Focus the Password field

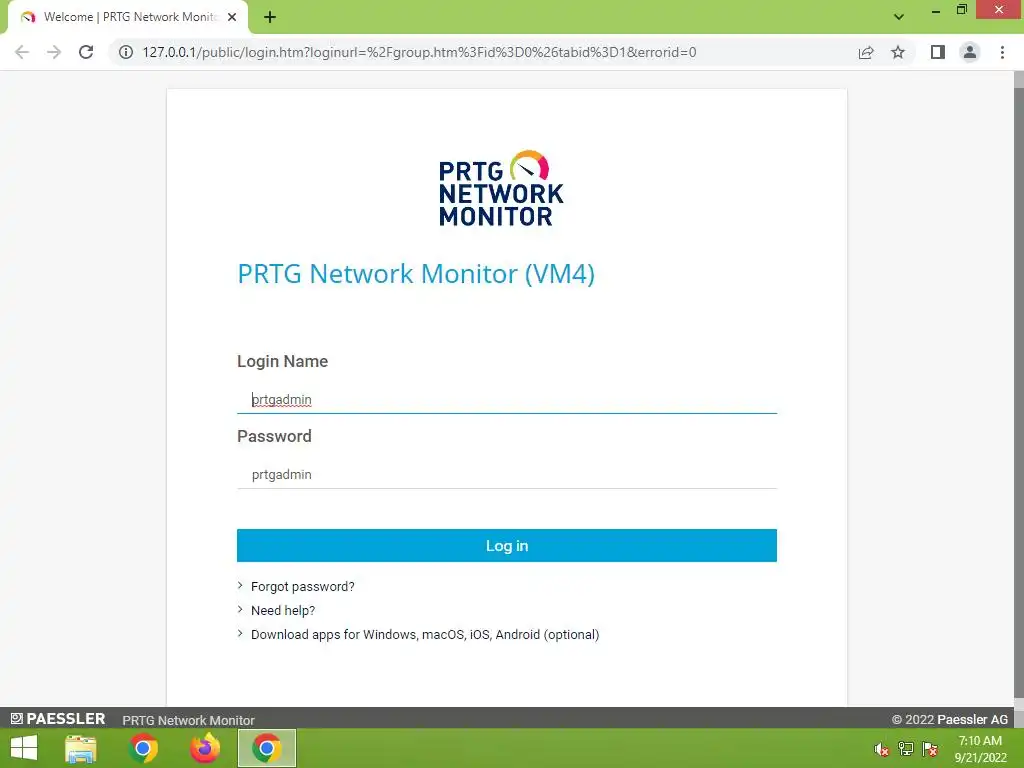click(x=507, y=474)
